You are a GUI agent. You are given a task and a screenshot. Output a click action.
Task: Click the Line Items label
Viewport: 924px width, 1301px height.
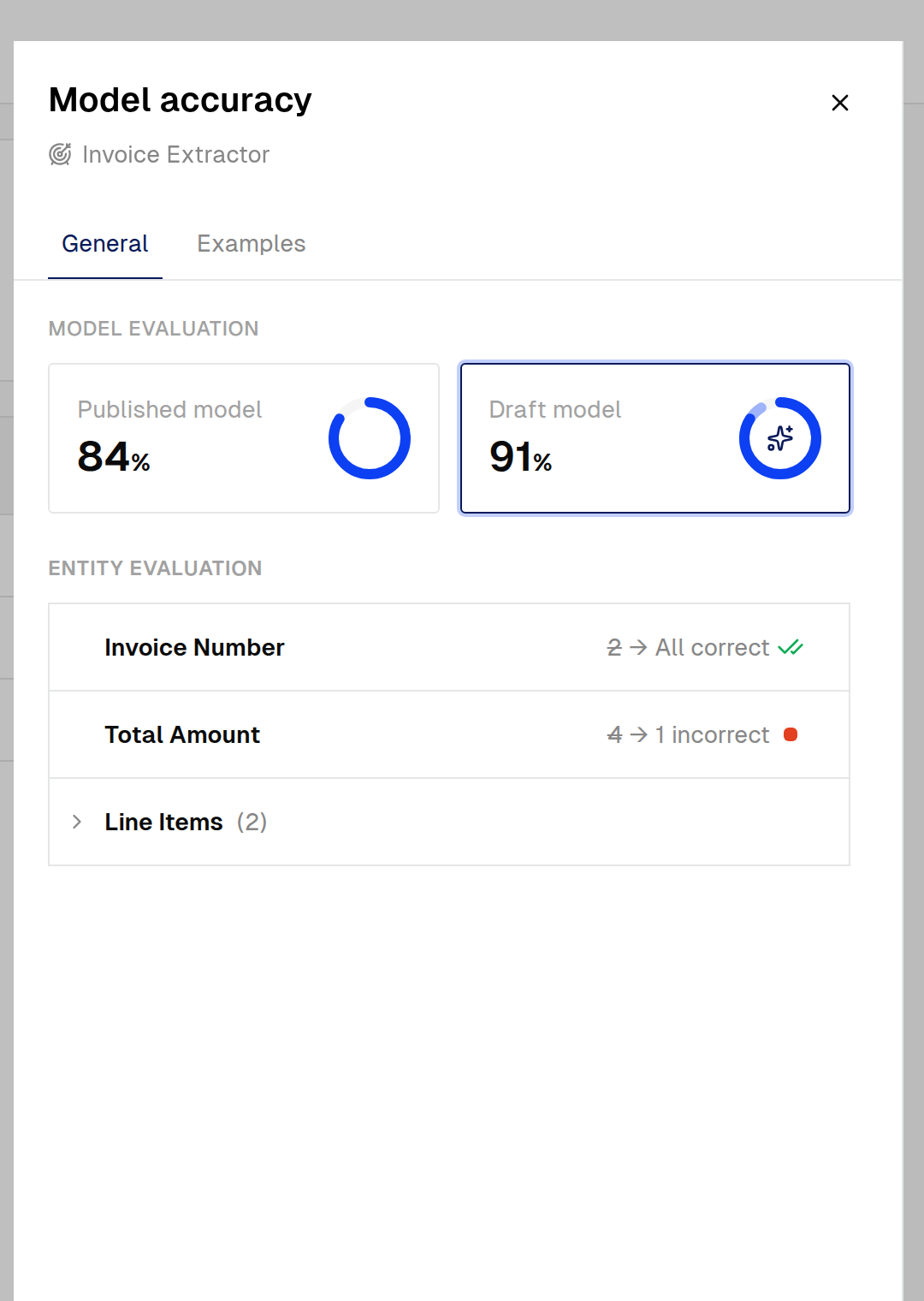point(163,822)
